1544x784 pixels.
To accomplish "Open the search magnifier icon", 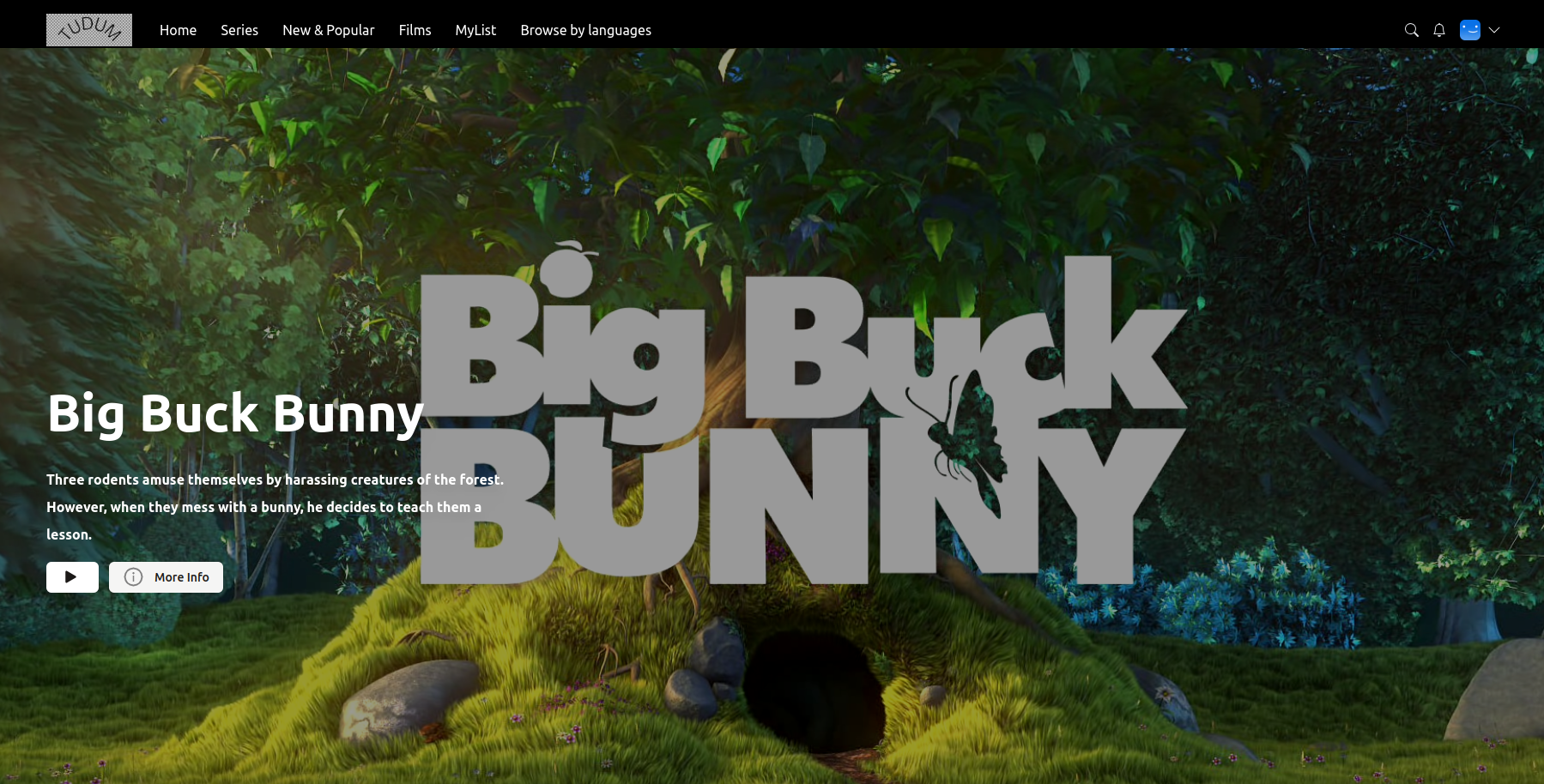I will point(1411,30).
